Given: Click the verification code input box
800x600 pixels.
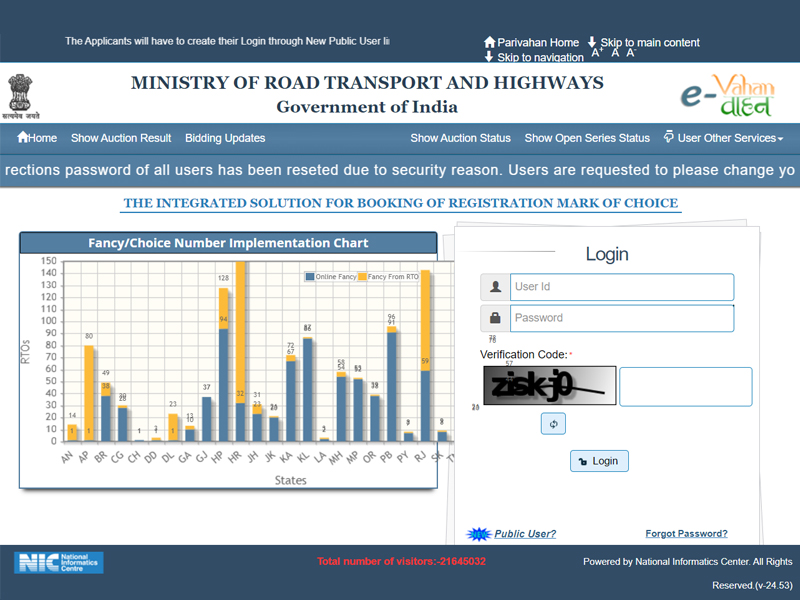Looking at the screenshot, I should (686, 386).
